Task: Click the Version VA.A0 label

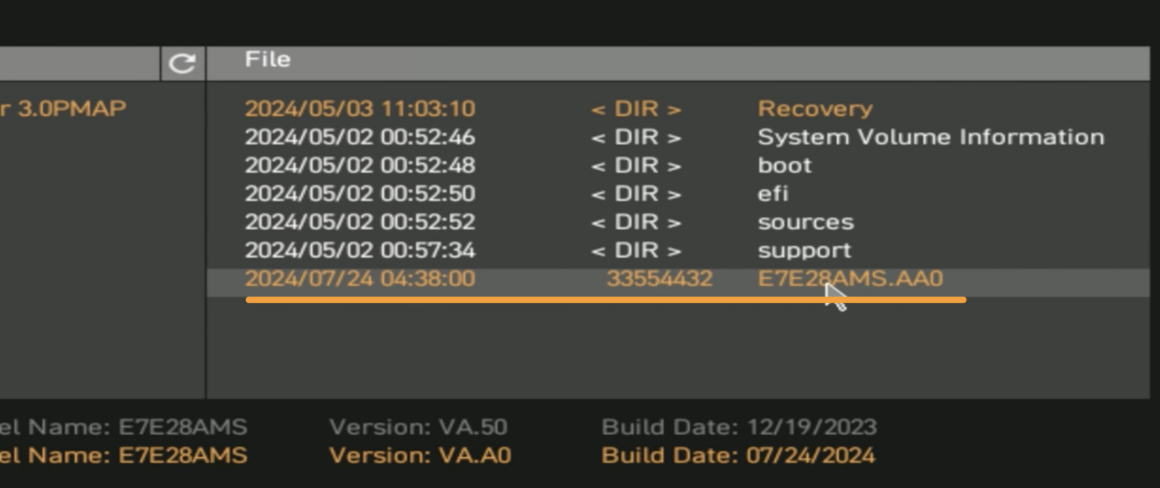Action: coord(420,456)
